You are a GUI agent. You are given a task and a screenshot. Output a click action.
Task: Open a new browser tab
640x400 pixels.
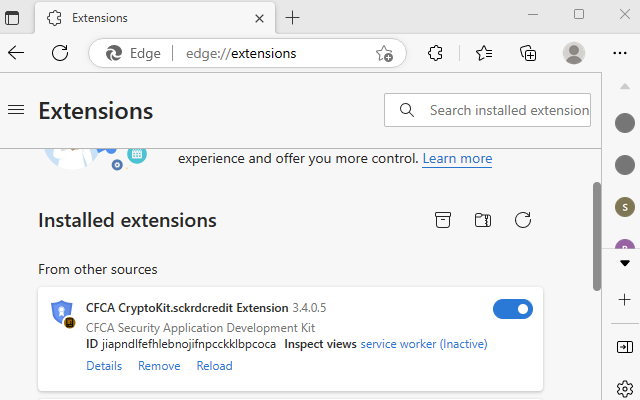click(x=292, y=17)
